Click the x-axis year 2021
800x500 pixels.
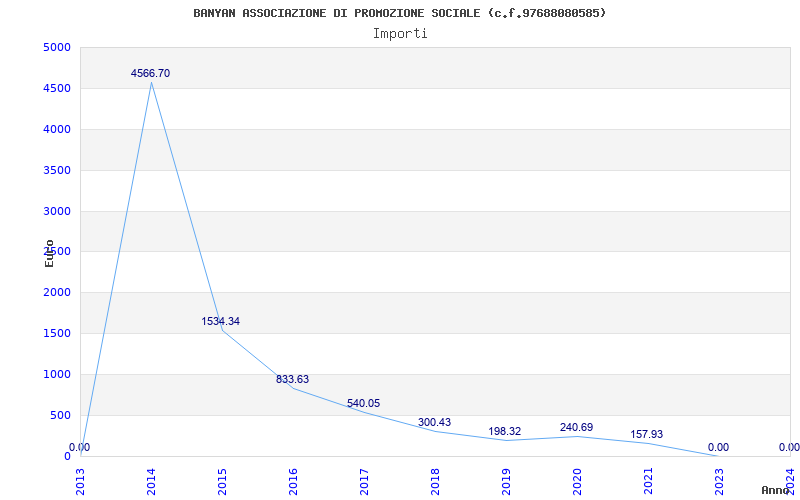[647, 482]
